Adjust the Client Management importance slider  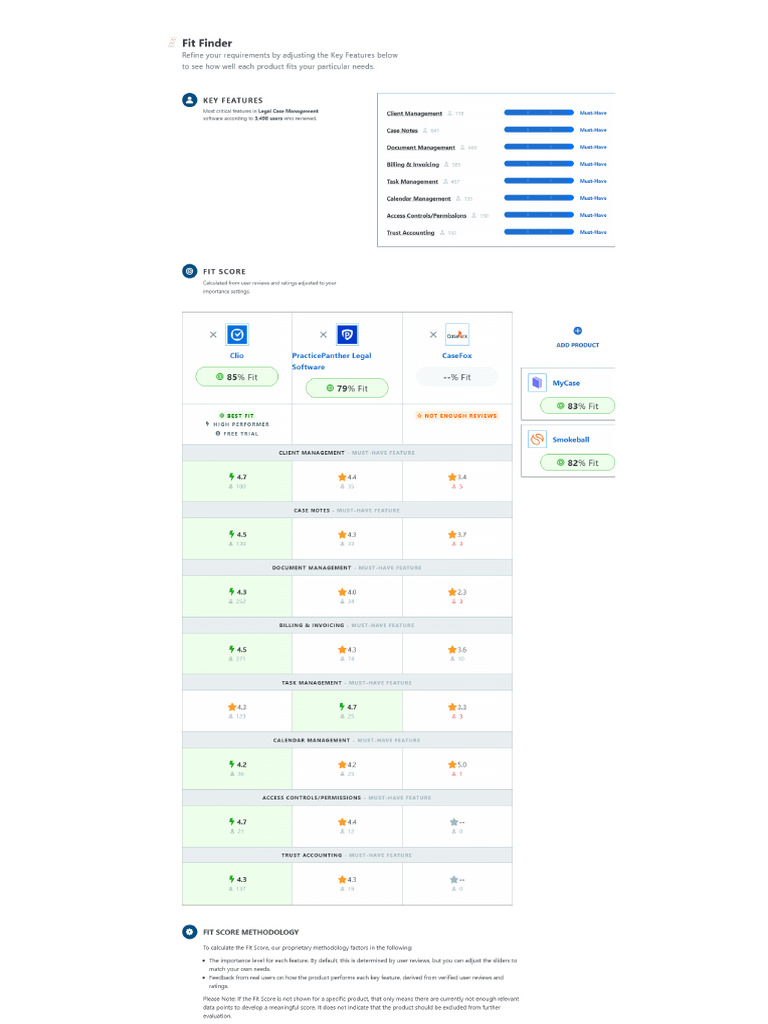point(539,113)
